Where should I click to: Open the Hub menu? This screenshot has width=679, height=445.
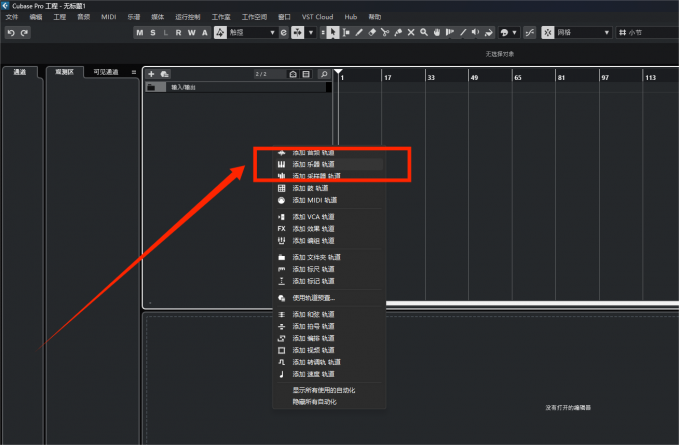(x=351, y=17)
